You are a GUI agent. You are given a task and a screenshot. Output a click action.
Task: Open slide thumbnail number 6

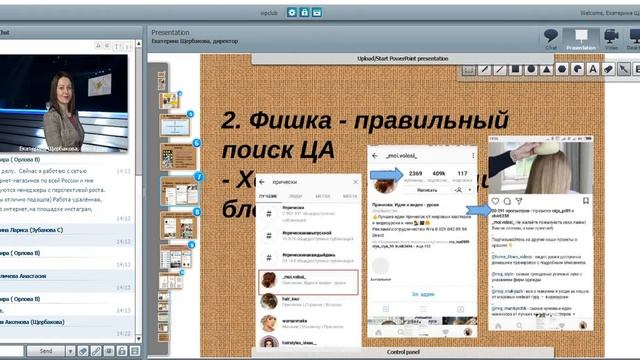pos(178,157)
